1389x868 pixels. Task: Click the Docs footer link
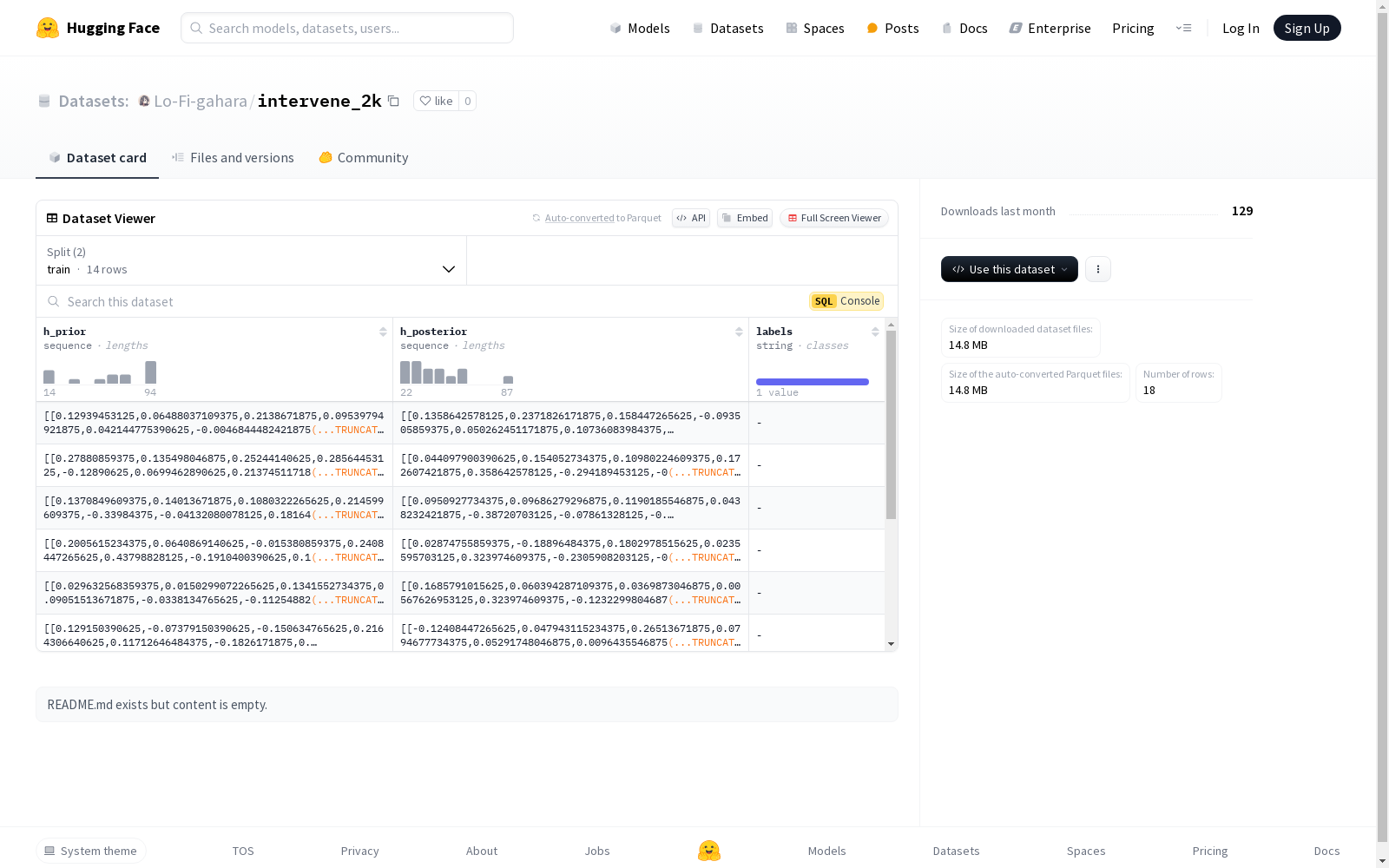1326,851
